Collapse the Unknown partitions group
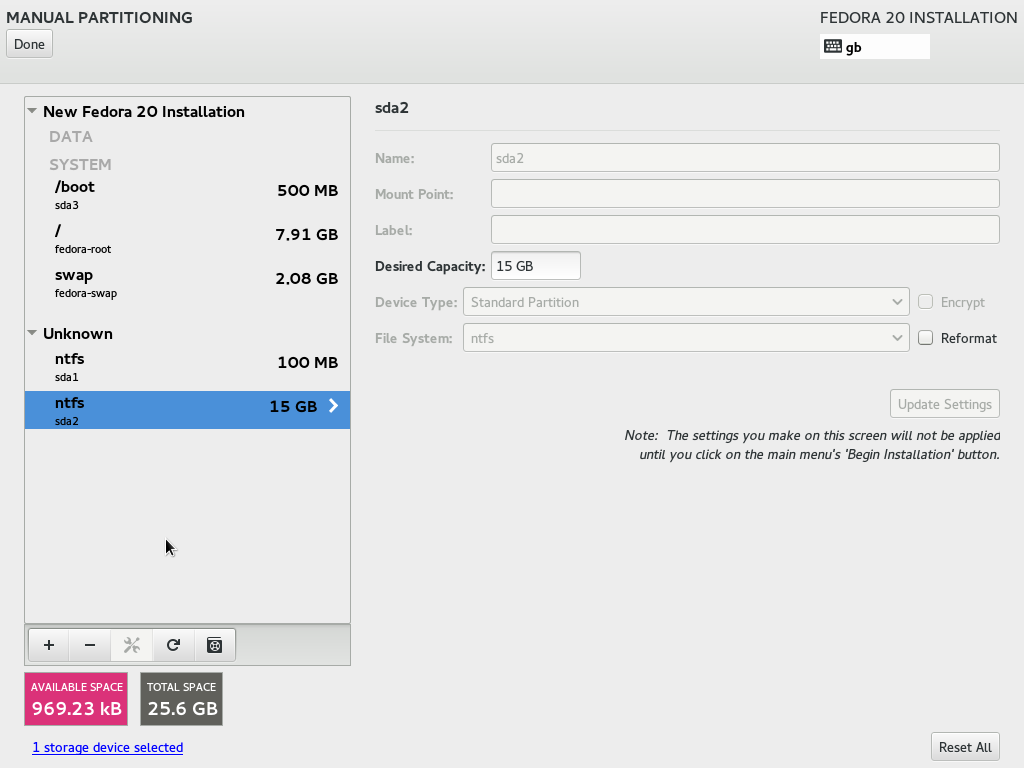 (x=32, y=333)
